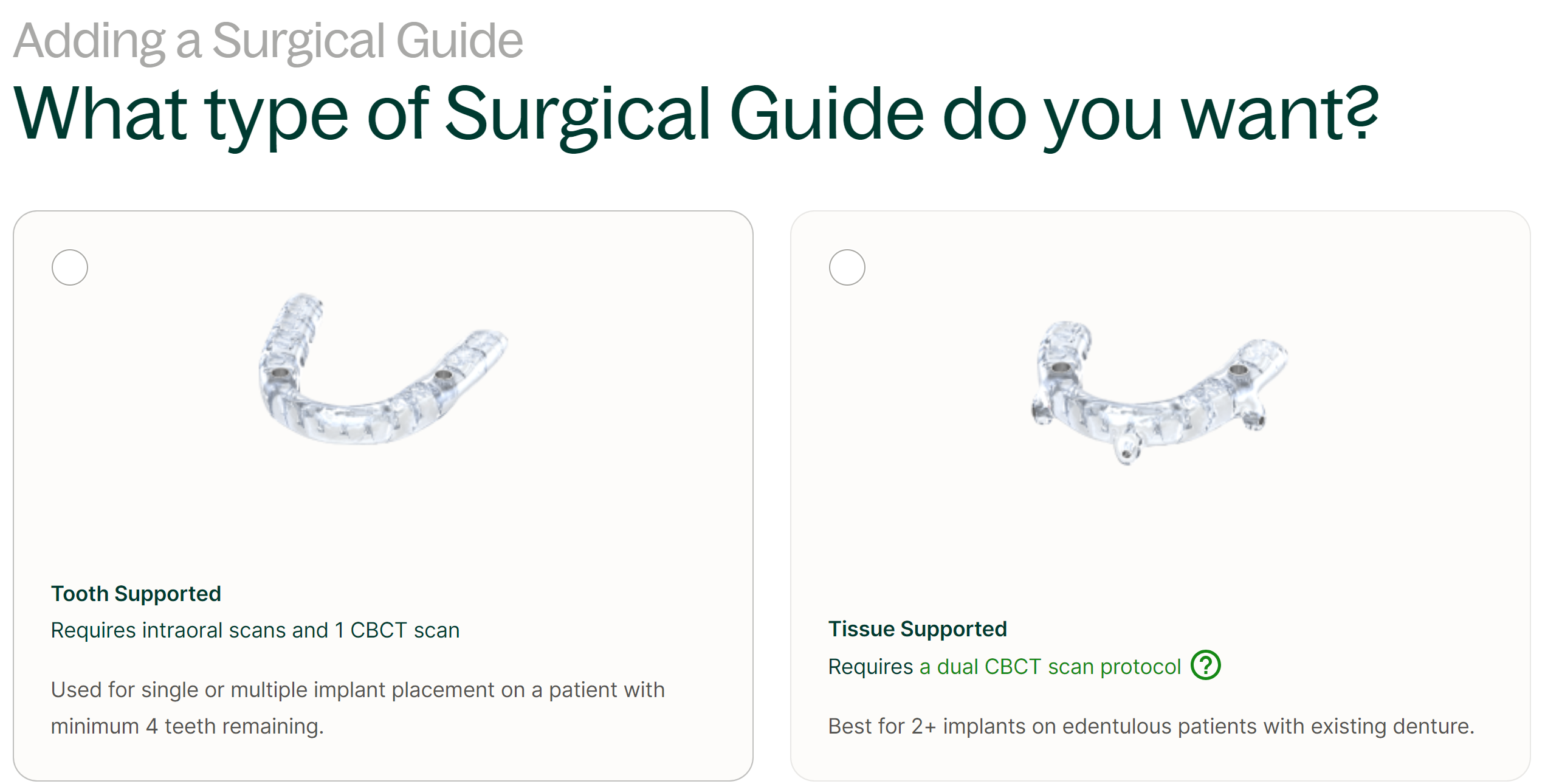Click the left metal sleeve on tissue-supported guide

[1061, 368]
